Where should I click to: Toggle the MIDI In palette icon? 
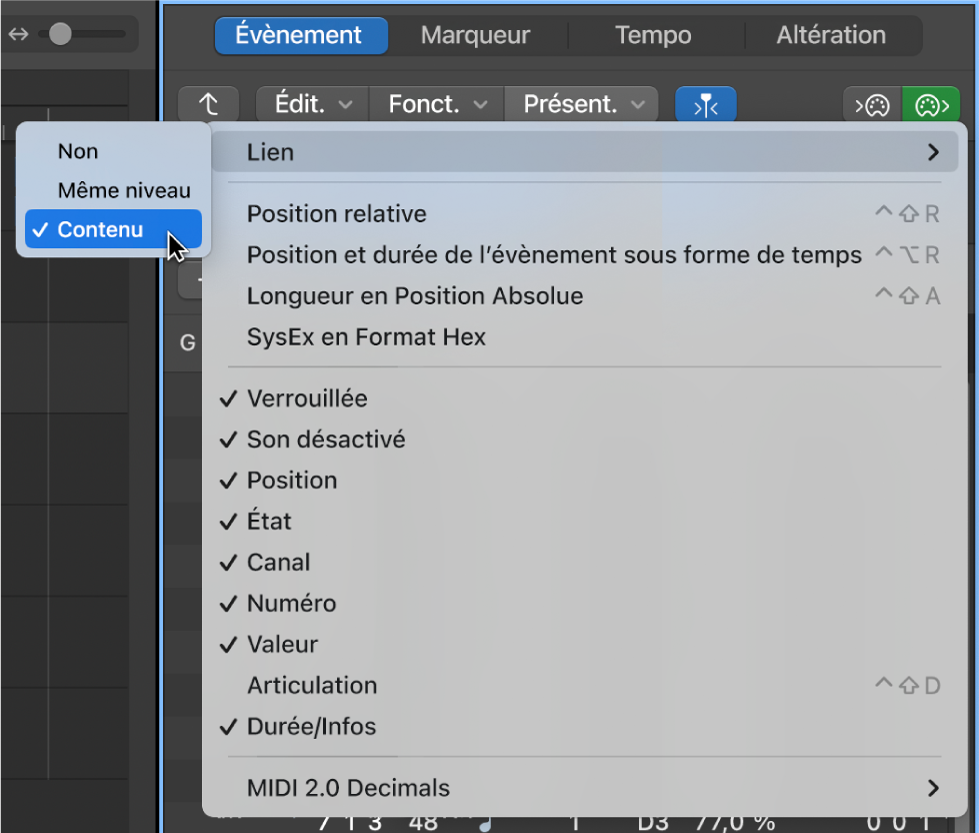pyautogui.click(x=872, y=105)
